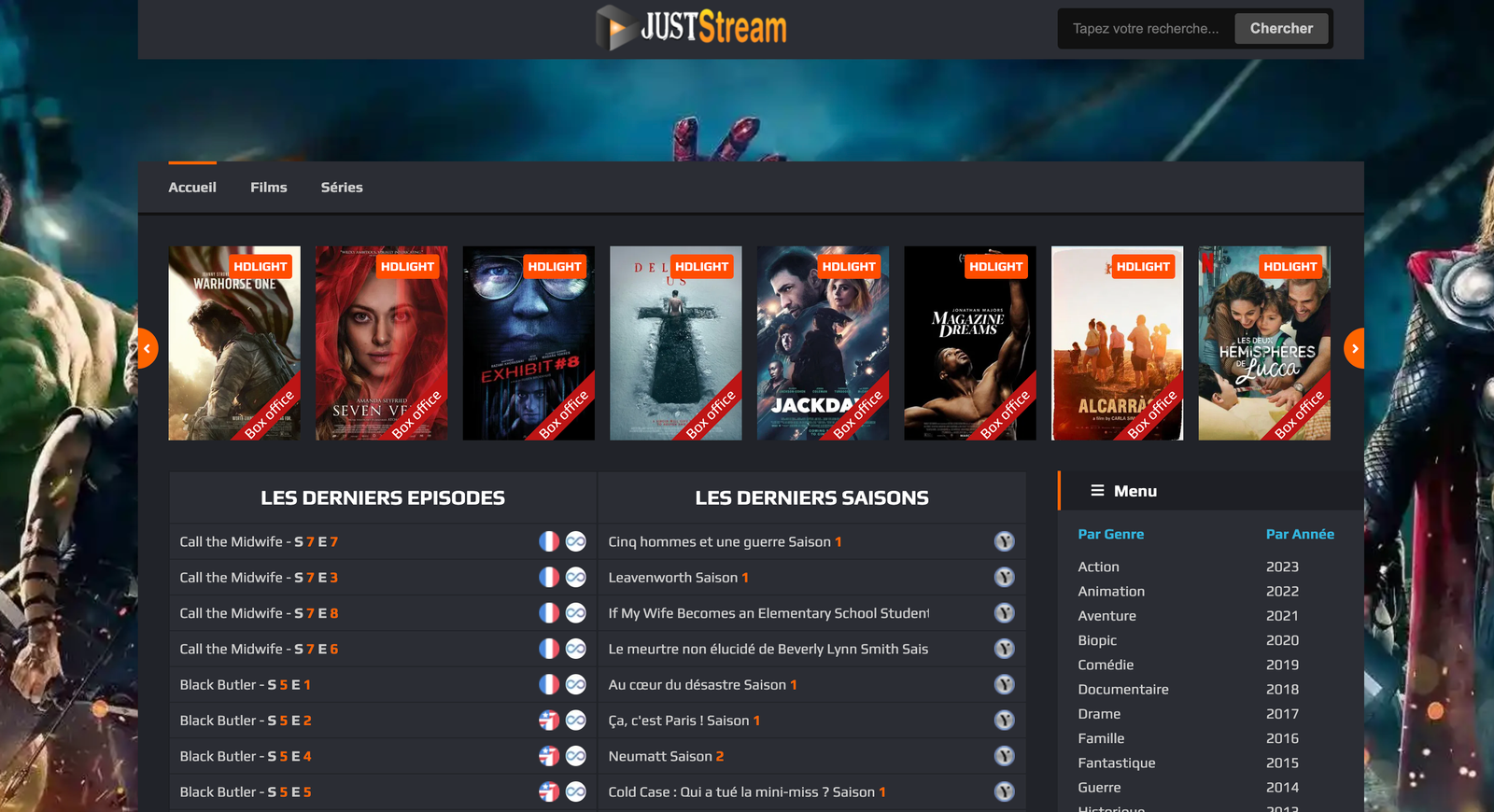The width and height of the screenshot is (1494, 812).
Task: Filter by year 2023
Action: point(1282,567)
